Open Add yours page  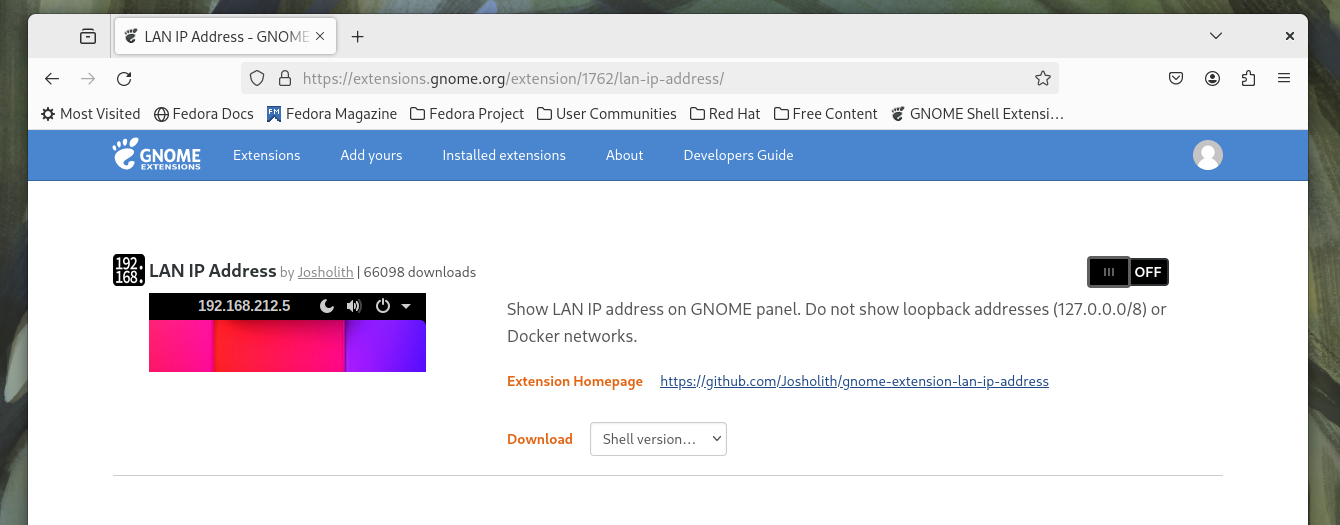tap(371, 155)
